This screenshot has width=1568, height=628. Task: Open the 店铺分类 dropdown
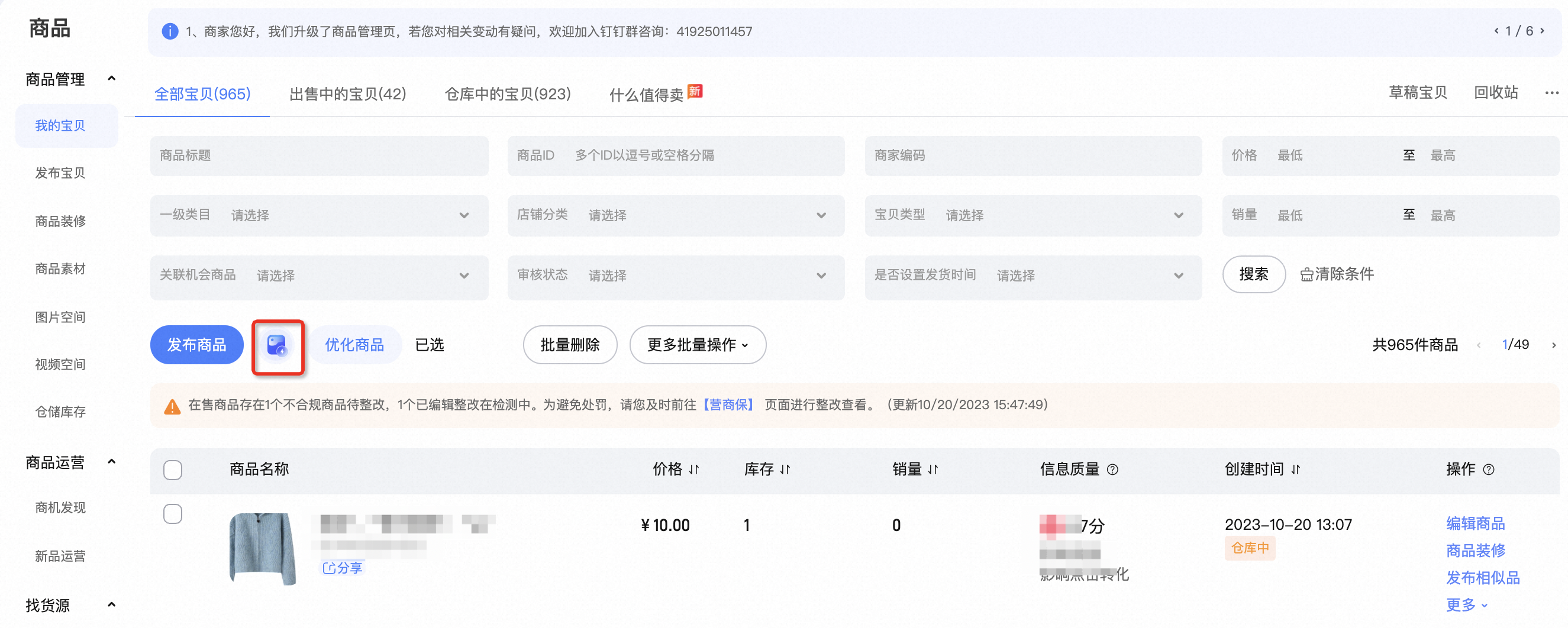[676, 215]
